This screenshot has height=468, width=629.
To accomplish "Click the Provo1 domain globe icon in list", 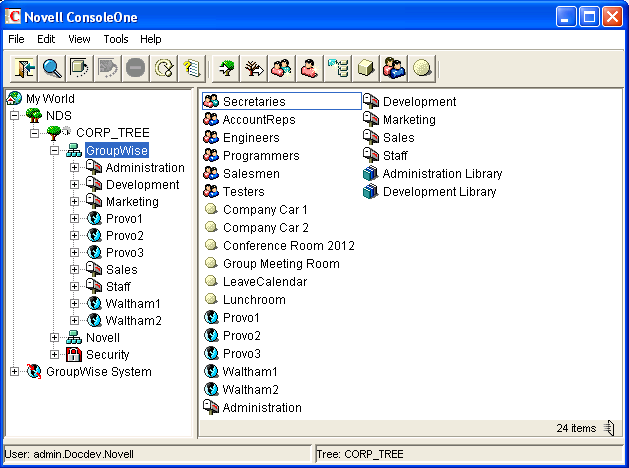I will [211, 318].
